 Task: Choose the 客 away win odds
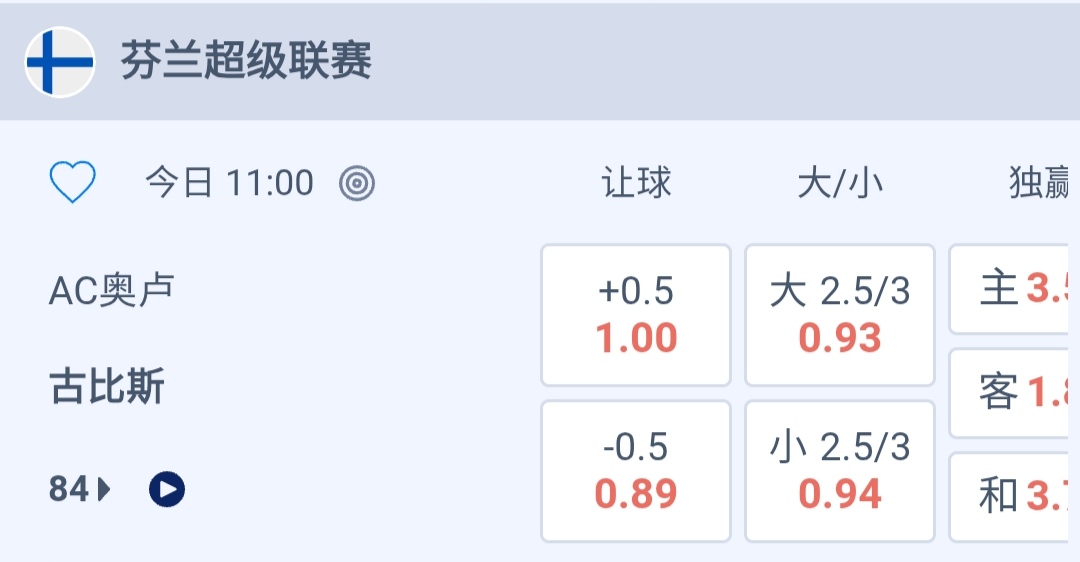pyautogui.click(x=1015, y=393)
